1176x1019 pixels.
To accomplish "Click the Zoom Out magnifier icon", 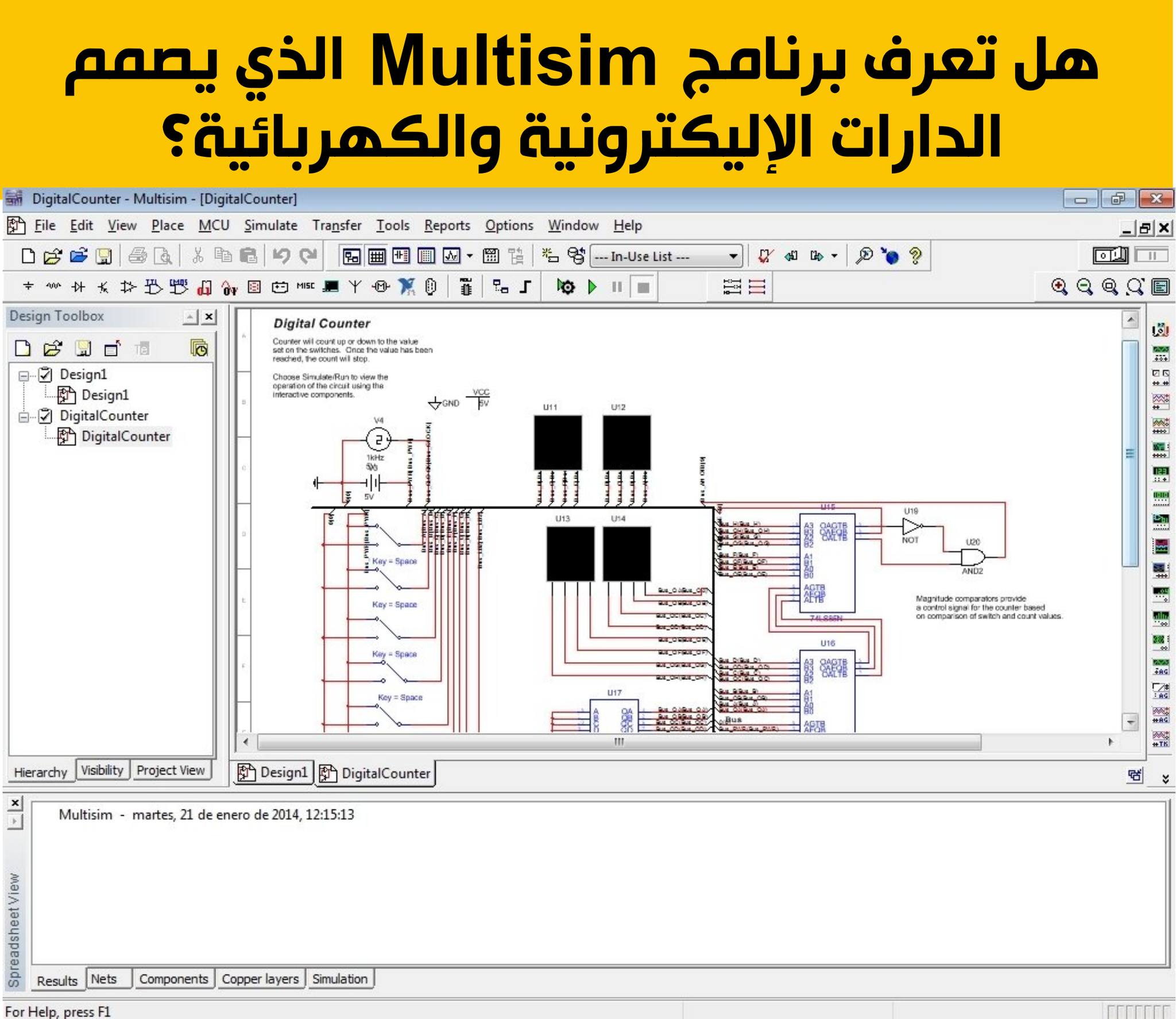I will 1085,287.
